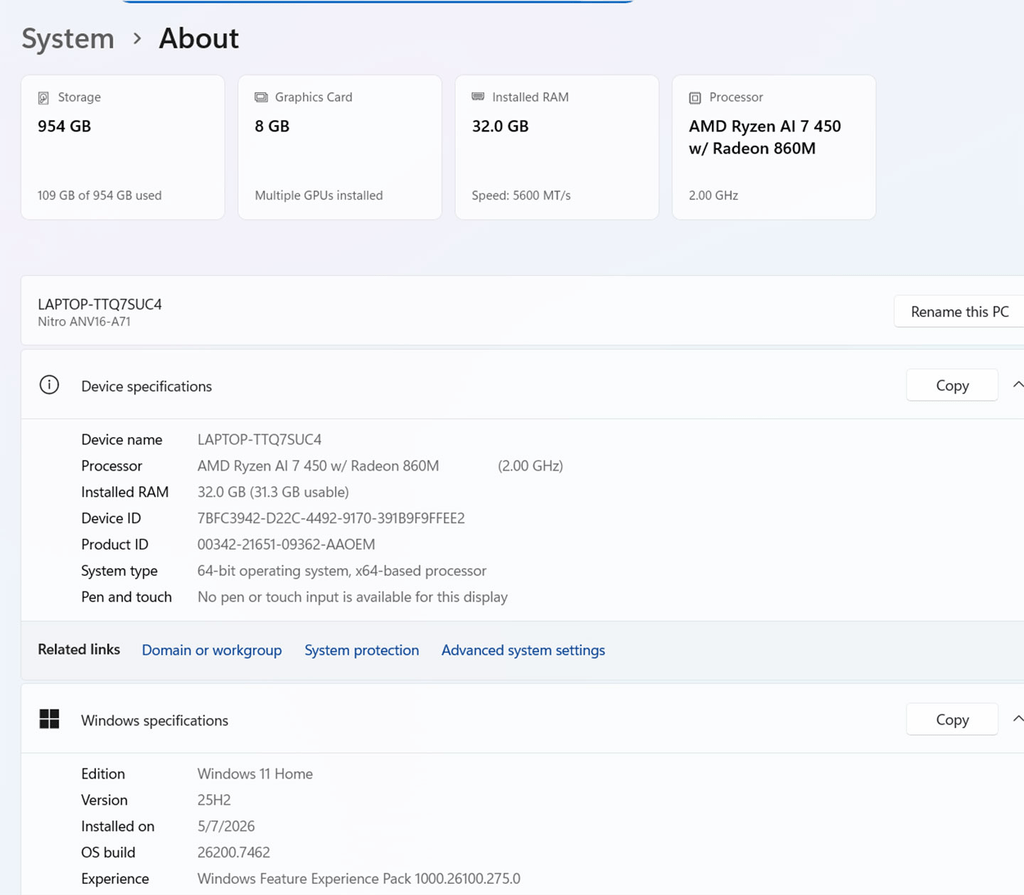
Task: Click the 'Device specifications' heading
Action: coord(146,386)
